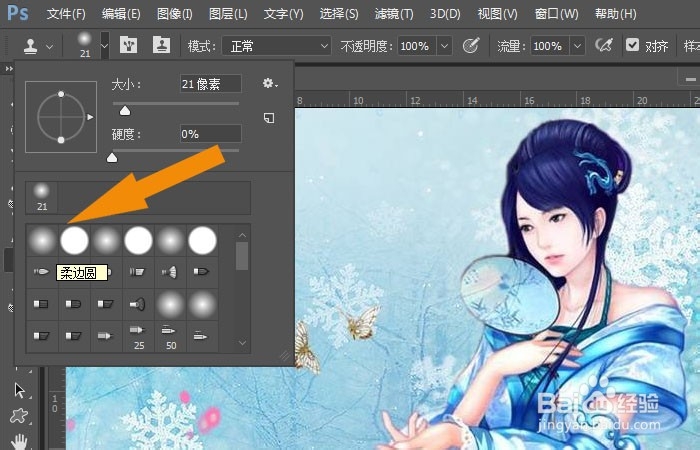Pick the unlabeled airbrush beside the 50 preset
Screen dimensions: 700x450
point(200,335)
